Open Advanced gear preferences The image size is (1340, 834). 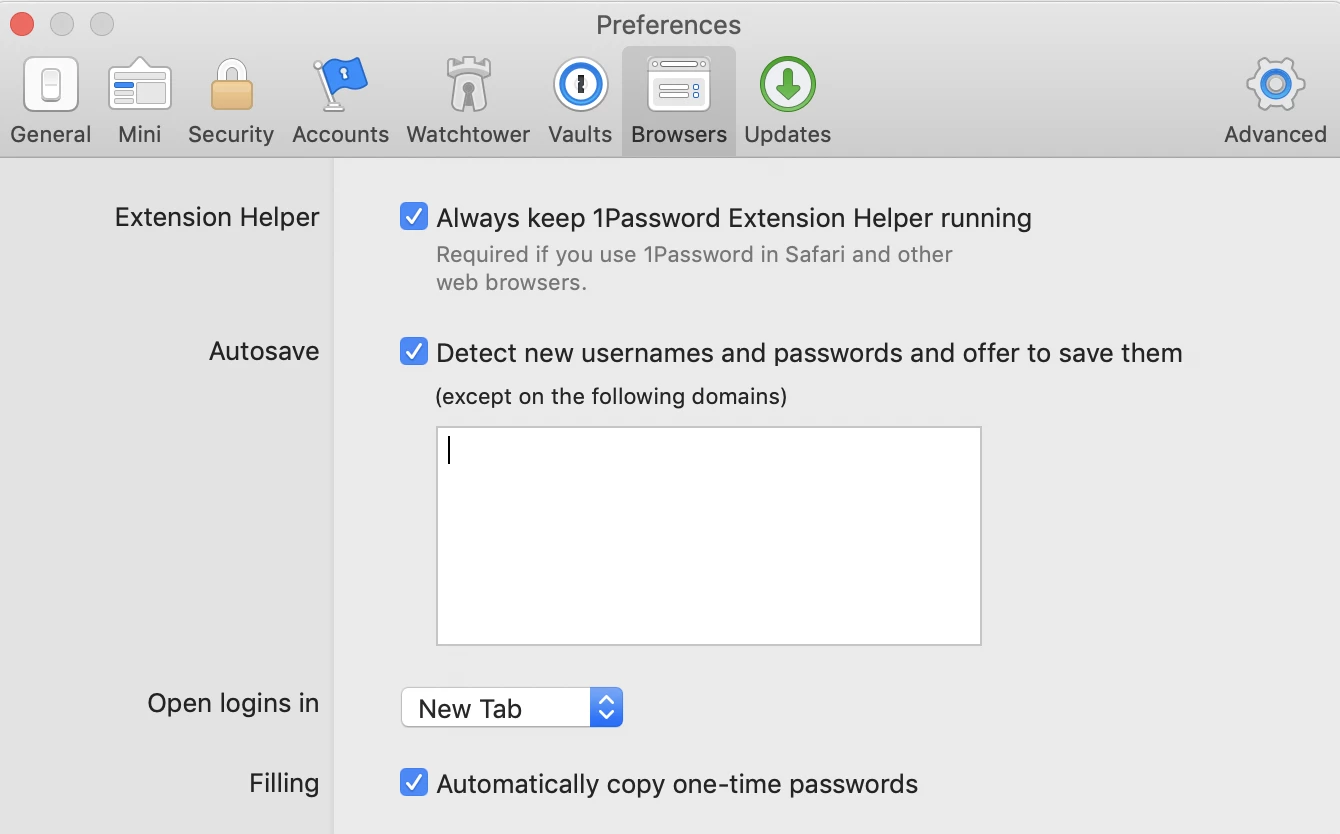[x=1275, y=84]
